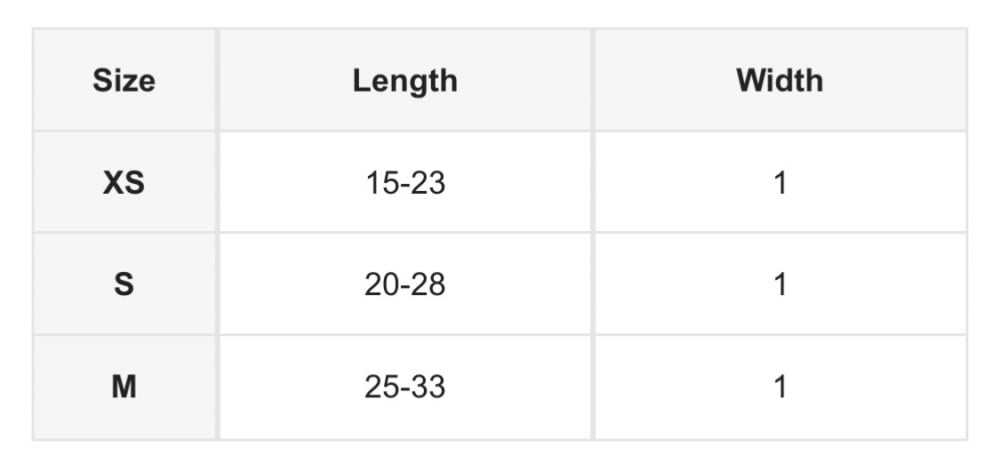This screenshot has height=463, width=1000.
Task: Select the S size label cell
Action: coord(124,285)
